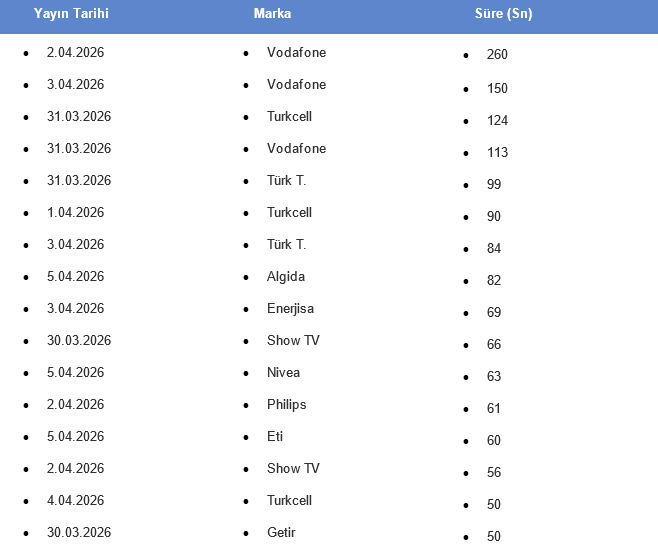Click the Enerjisa brand entry

pos(290,308)
